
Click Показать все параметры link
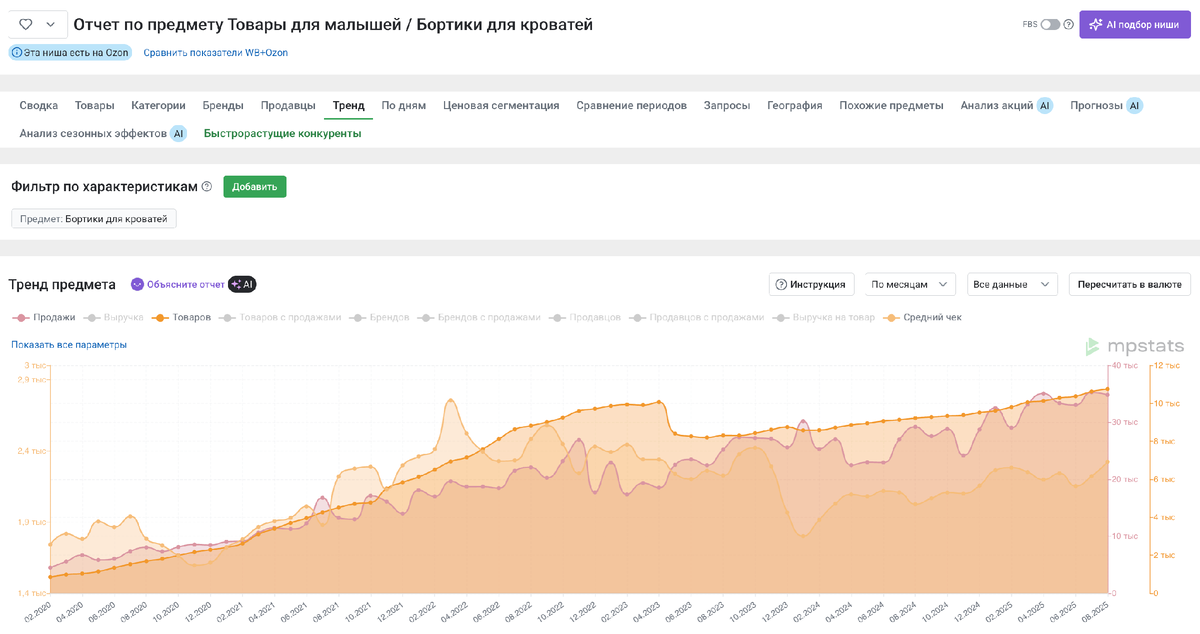pyautogui.click(x=69, y=345)
